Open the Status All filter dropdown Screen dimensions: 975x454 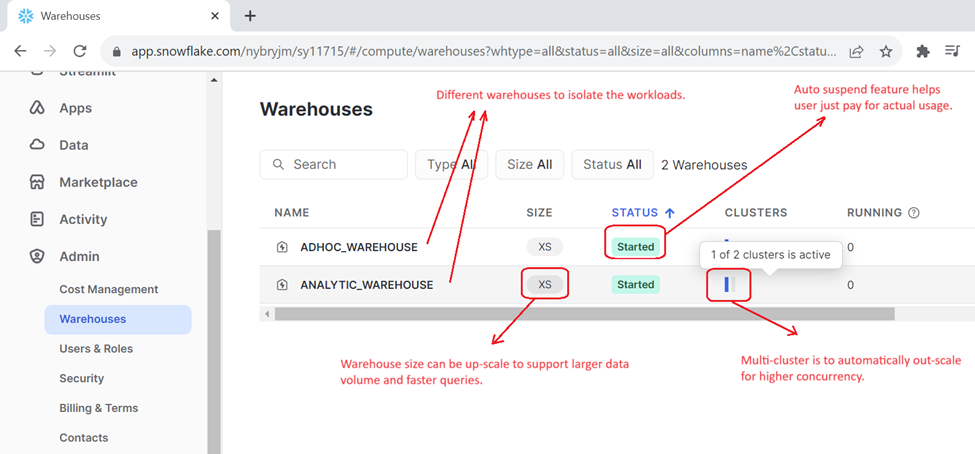pos(612,164)
